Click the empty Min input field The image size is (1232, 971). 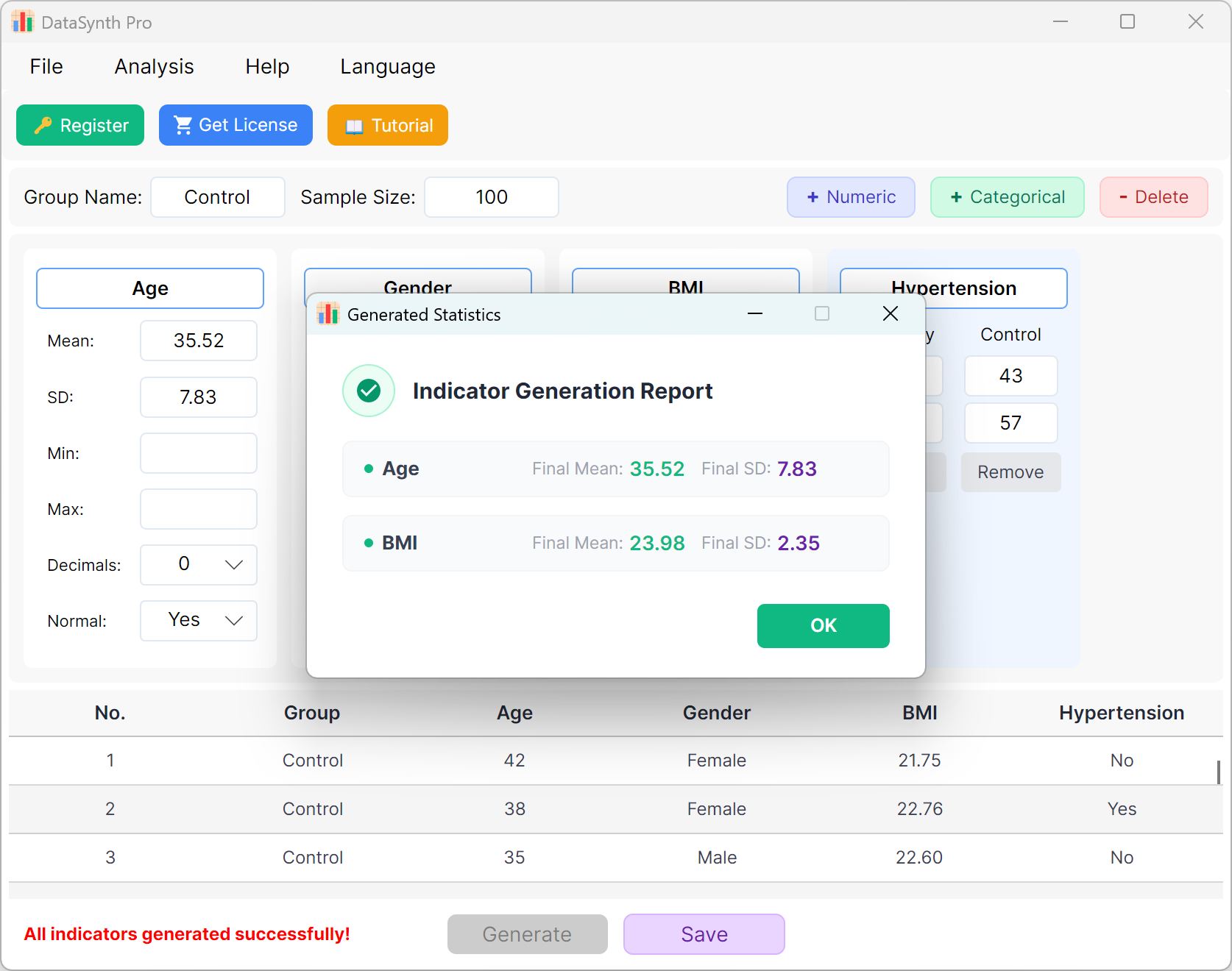point(199,453)
